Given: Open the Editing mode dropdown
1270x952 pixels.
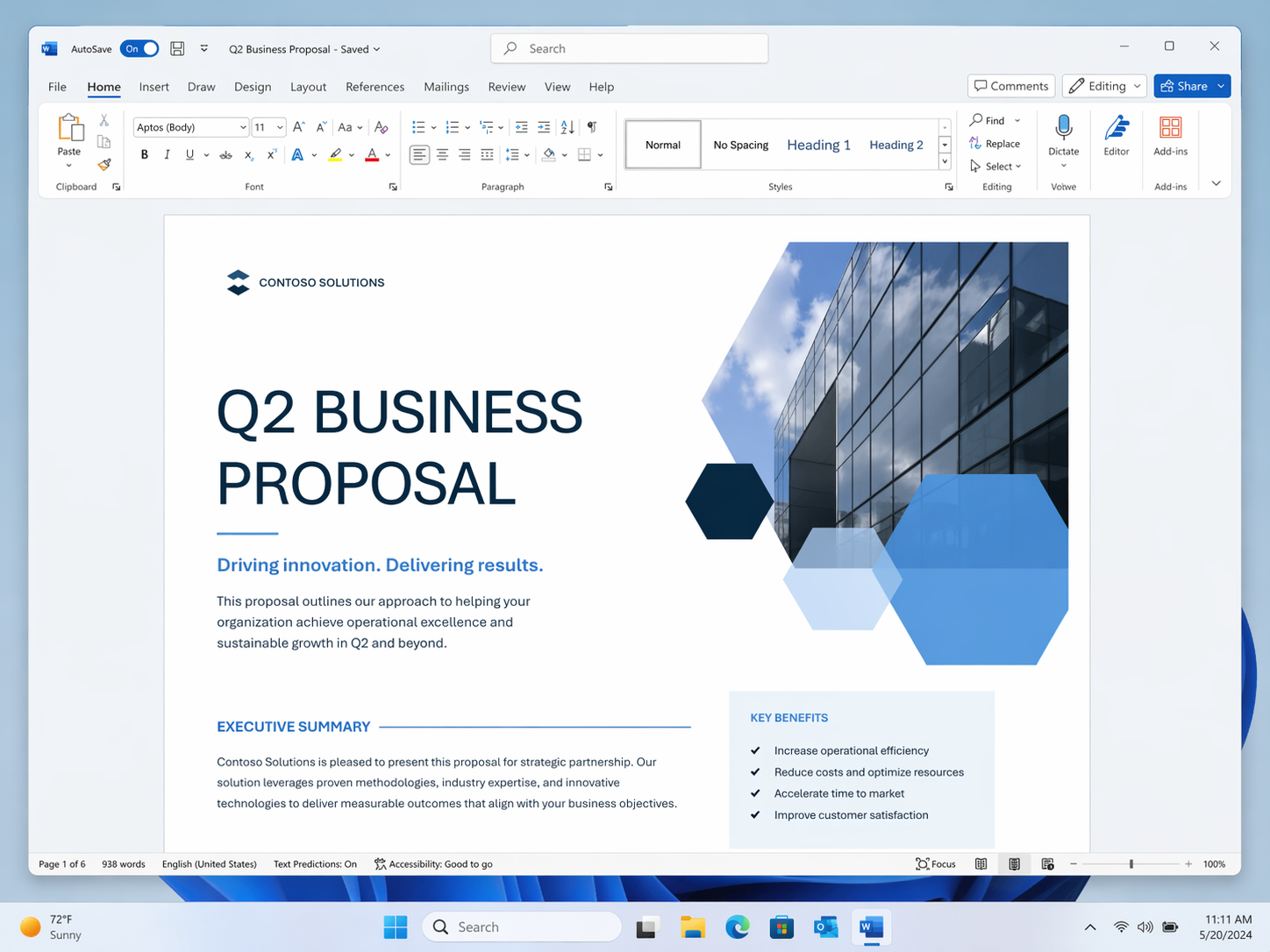Looking at the screenshot, I should pyautogui.click(x=1104, y=86).
